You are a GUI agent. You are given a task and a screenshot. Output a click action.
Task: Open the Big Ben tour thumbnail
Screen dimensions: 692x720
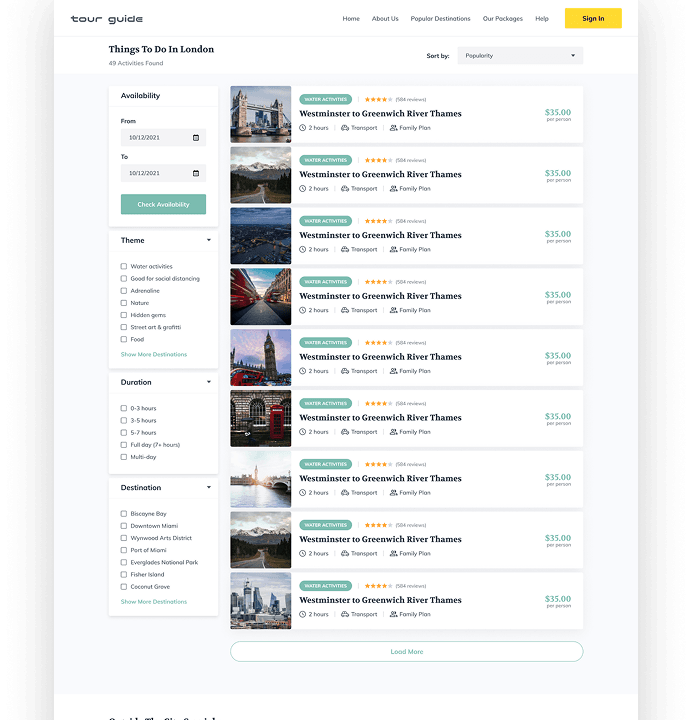(x=261, y=358)
